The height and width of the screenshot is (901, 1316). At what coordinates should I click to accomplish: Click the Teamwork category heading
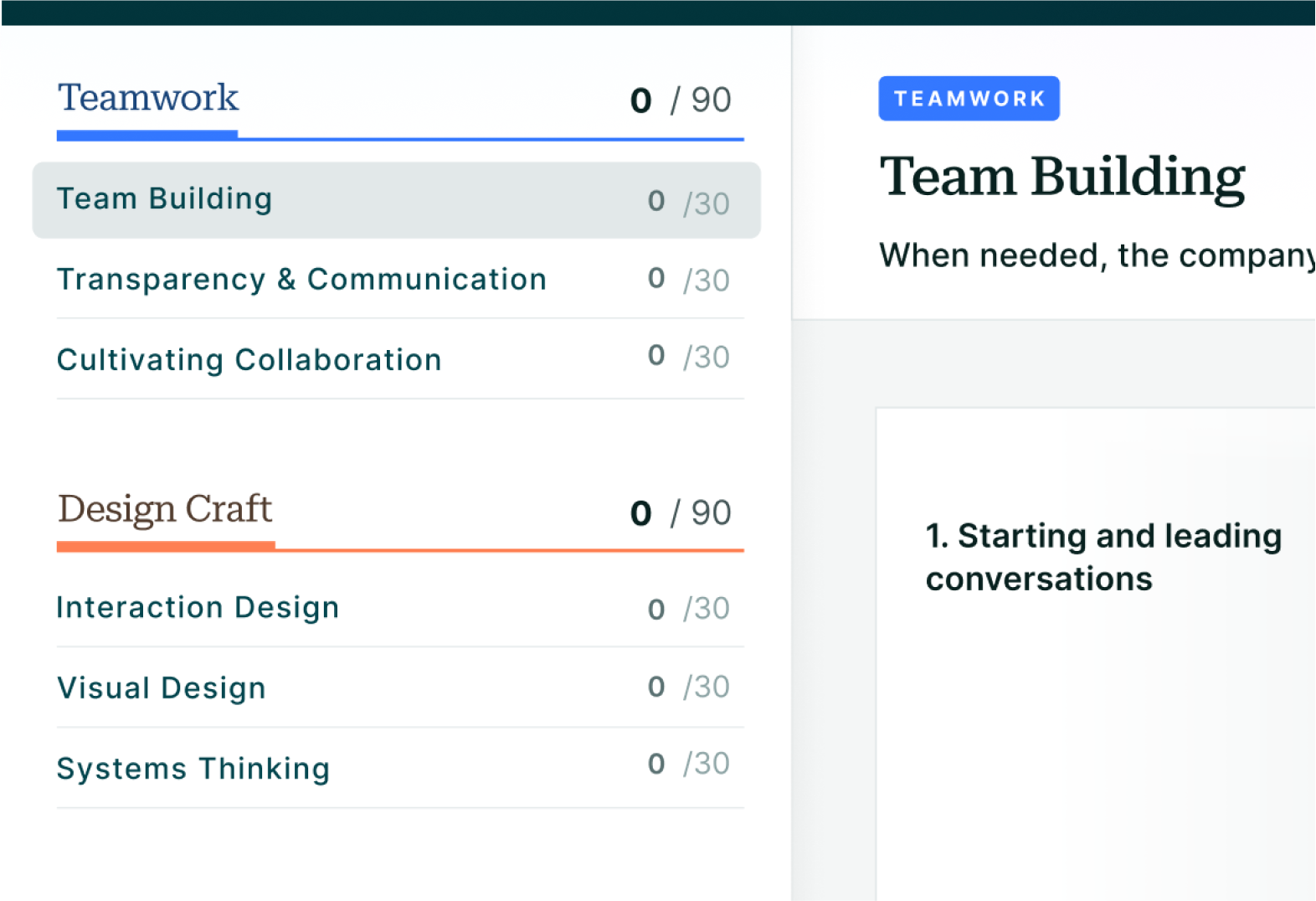click(x=148, y=98)
